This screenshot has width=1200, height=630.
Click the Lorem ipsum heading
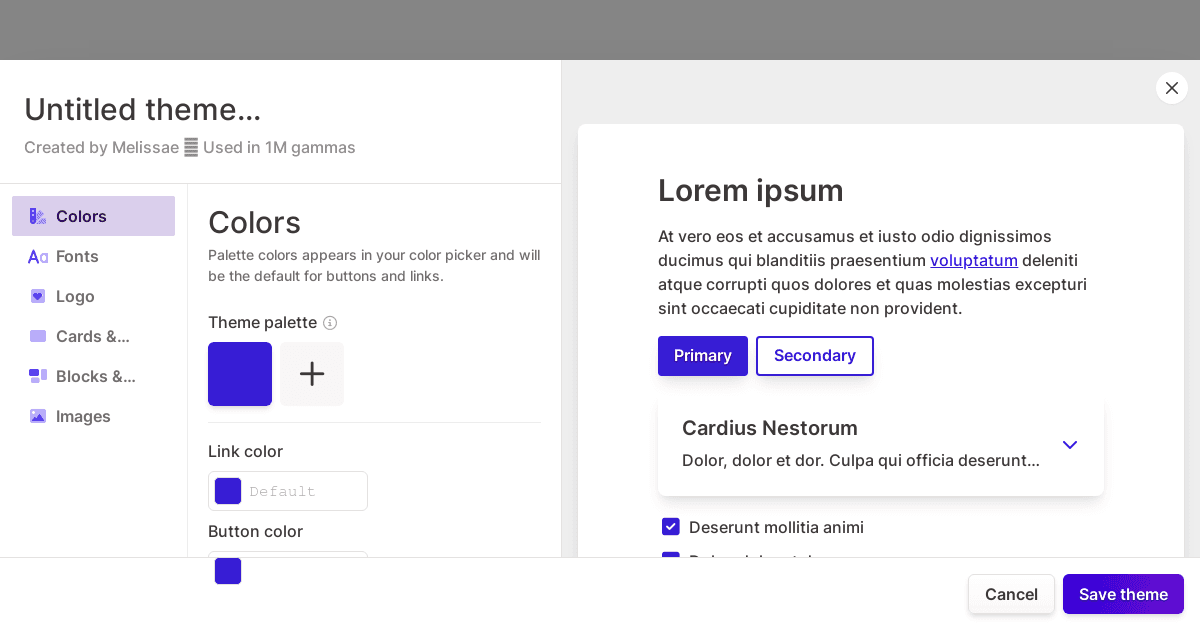[x=751, y=190]
